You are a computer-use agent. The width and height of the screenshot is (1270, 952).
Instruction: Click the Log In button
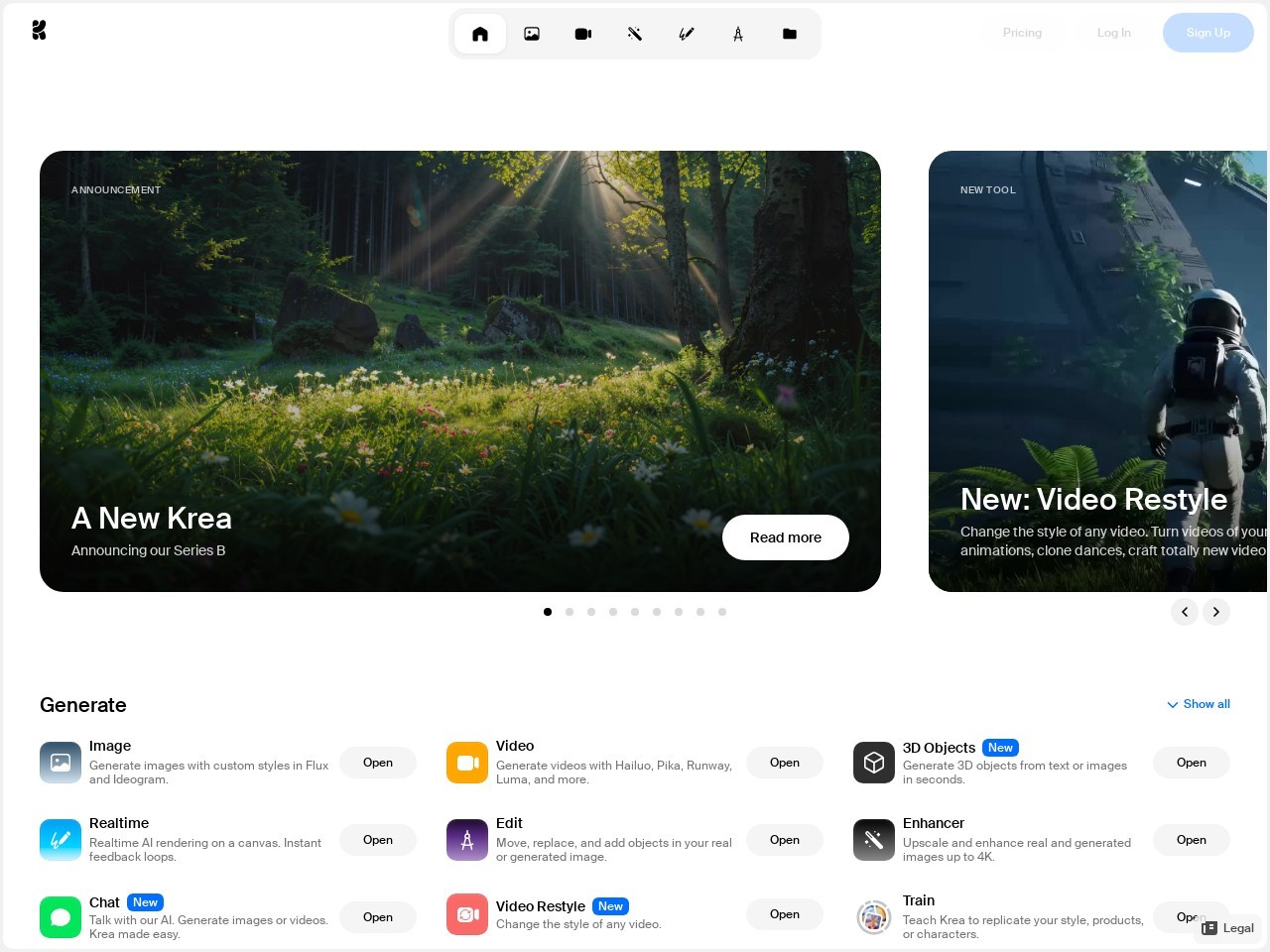click(1113, 33)
